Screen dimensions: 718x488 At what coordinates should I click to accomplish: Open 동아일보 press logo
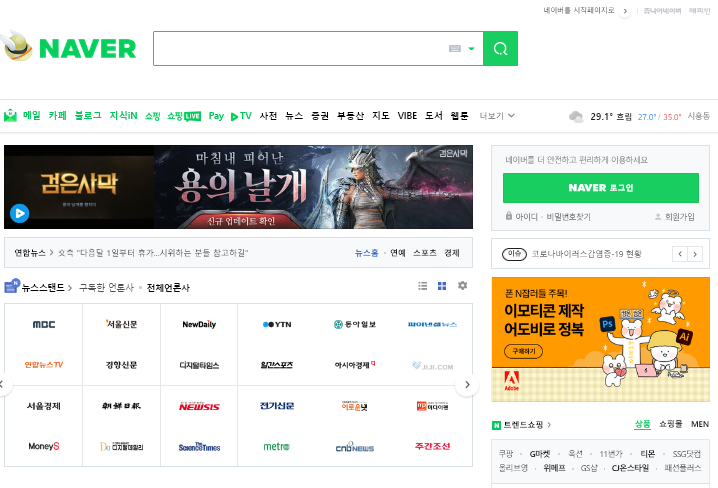click(355, 325)
